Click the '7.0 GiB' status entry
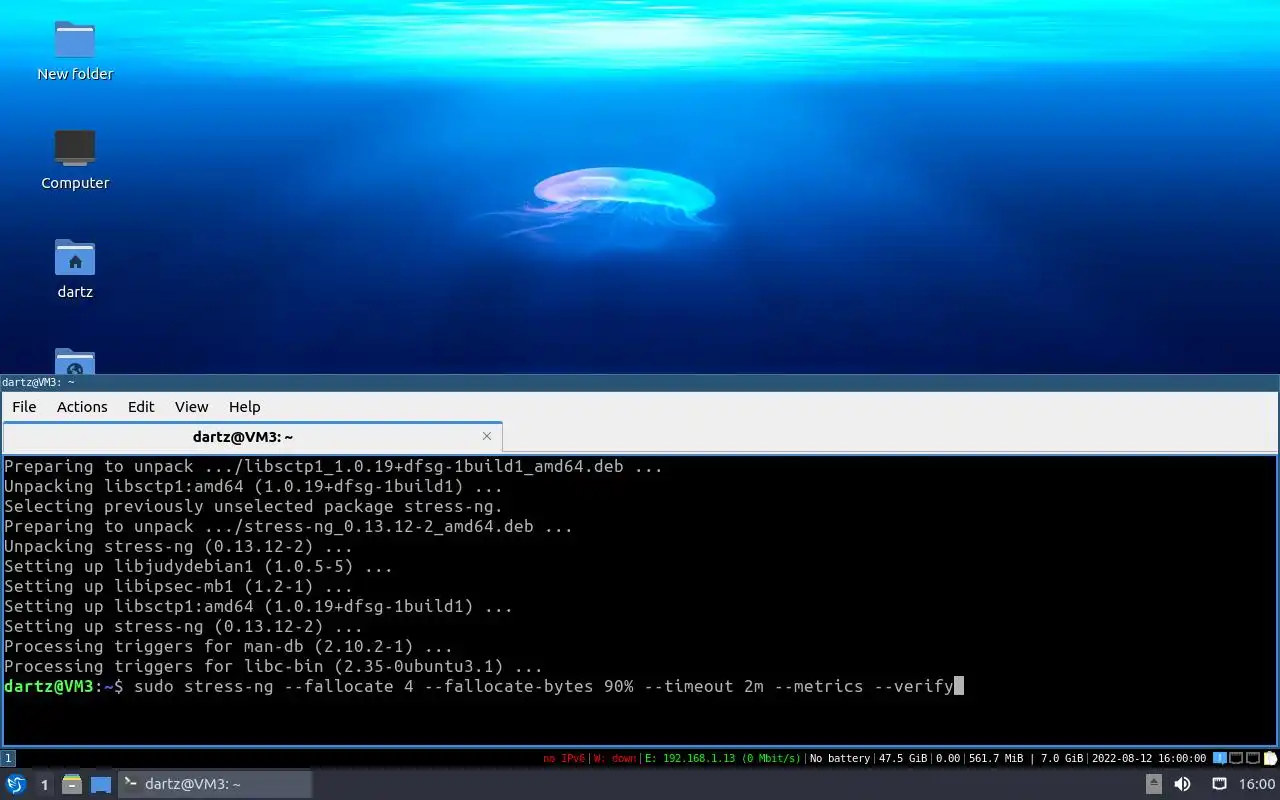Viewport: 1280px width, 800px height. pyautogui.click(x=1062, y=758)
